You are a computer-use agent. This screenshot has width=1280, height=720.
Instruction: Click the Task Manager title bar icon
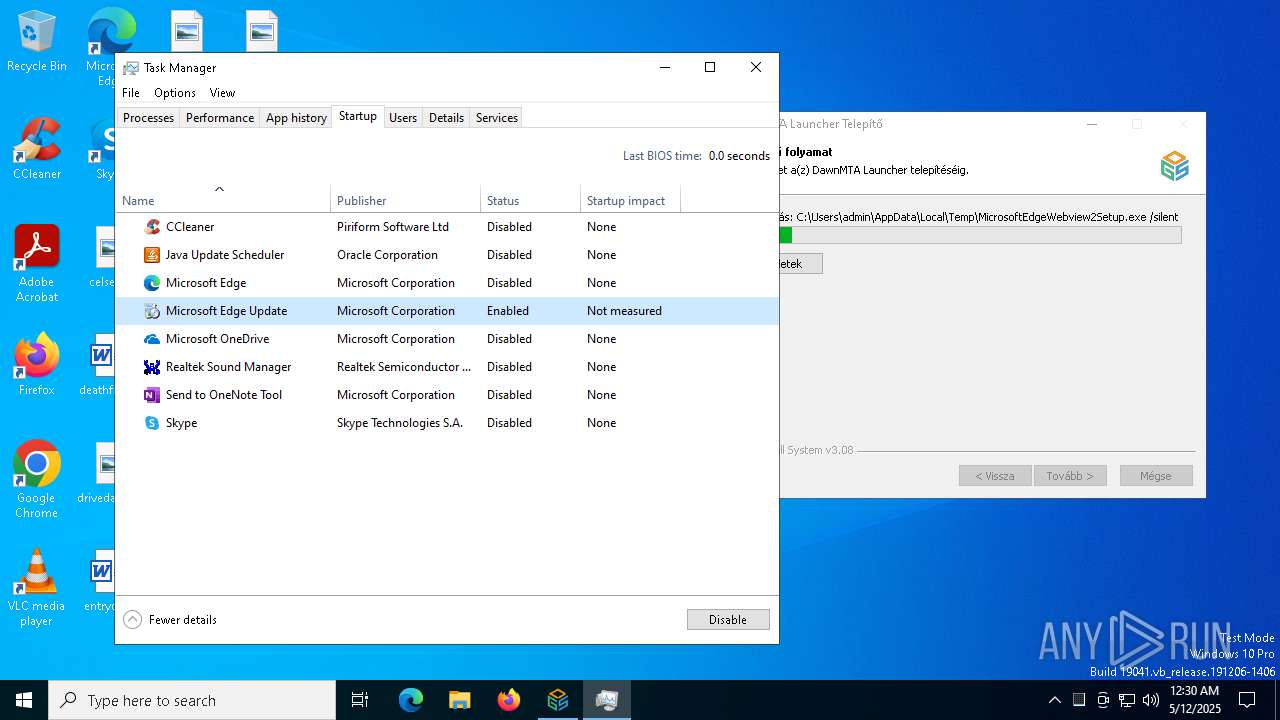pos(131,68)
